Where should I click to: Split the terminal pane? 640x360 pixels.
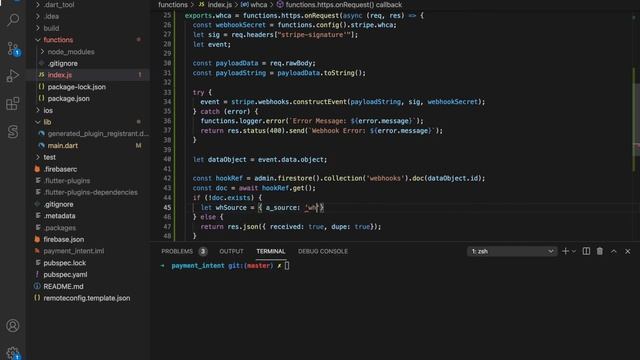[586, 251]
